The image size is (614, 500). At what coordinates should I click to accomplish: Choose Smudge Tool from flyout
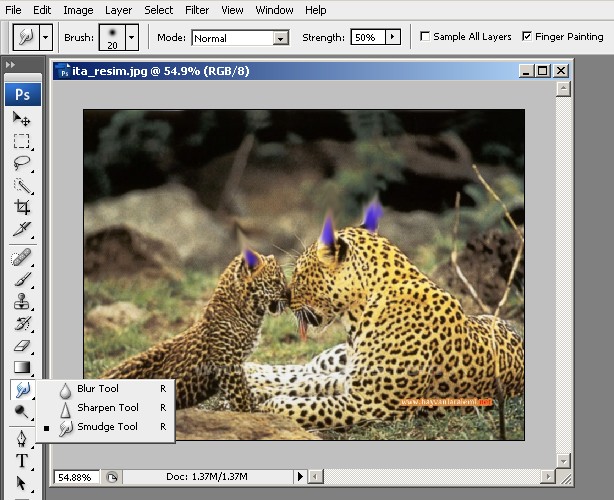tap(105, 427)
